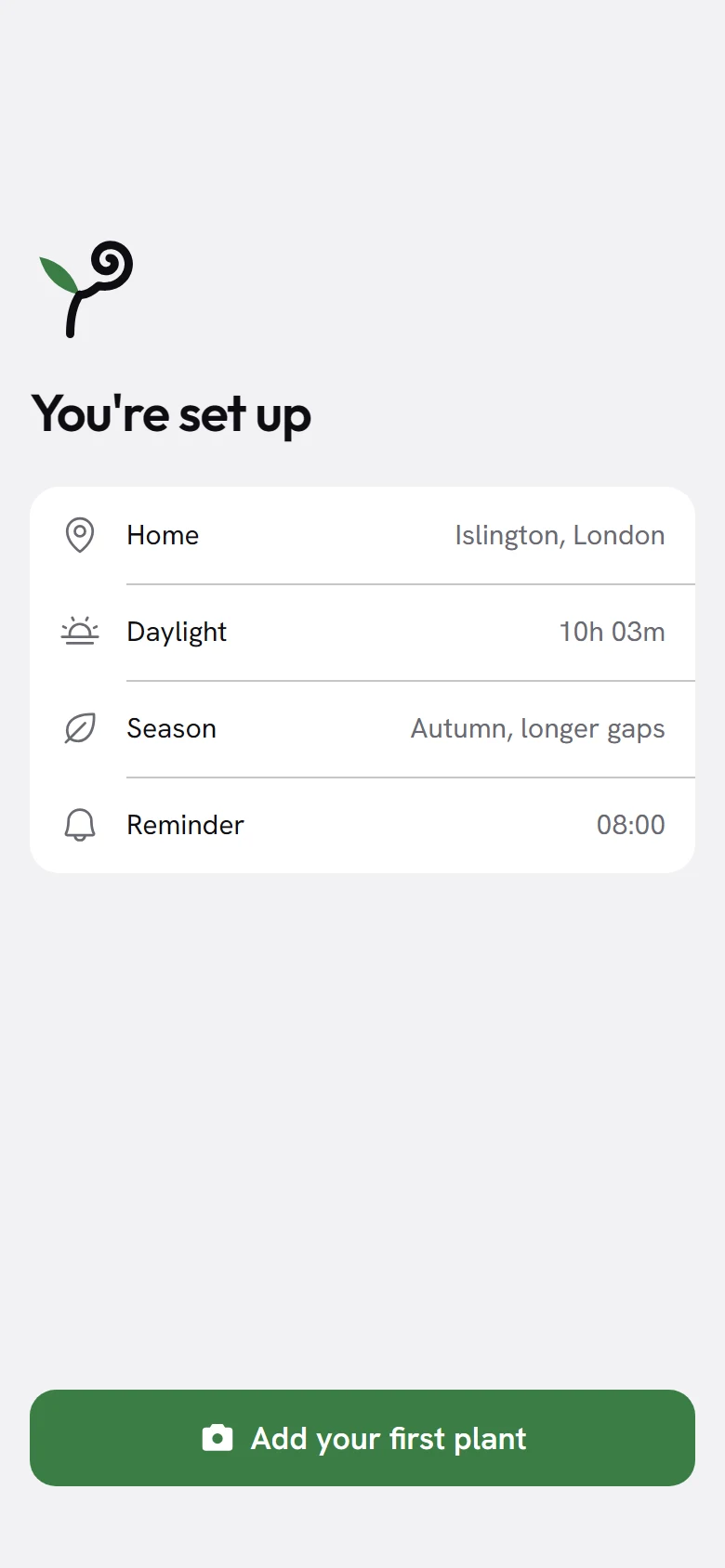
Task: Select the Daylight row label
Action: [177, 633]
